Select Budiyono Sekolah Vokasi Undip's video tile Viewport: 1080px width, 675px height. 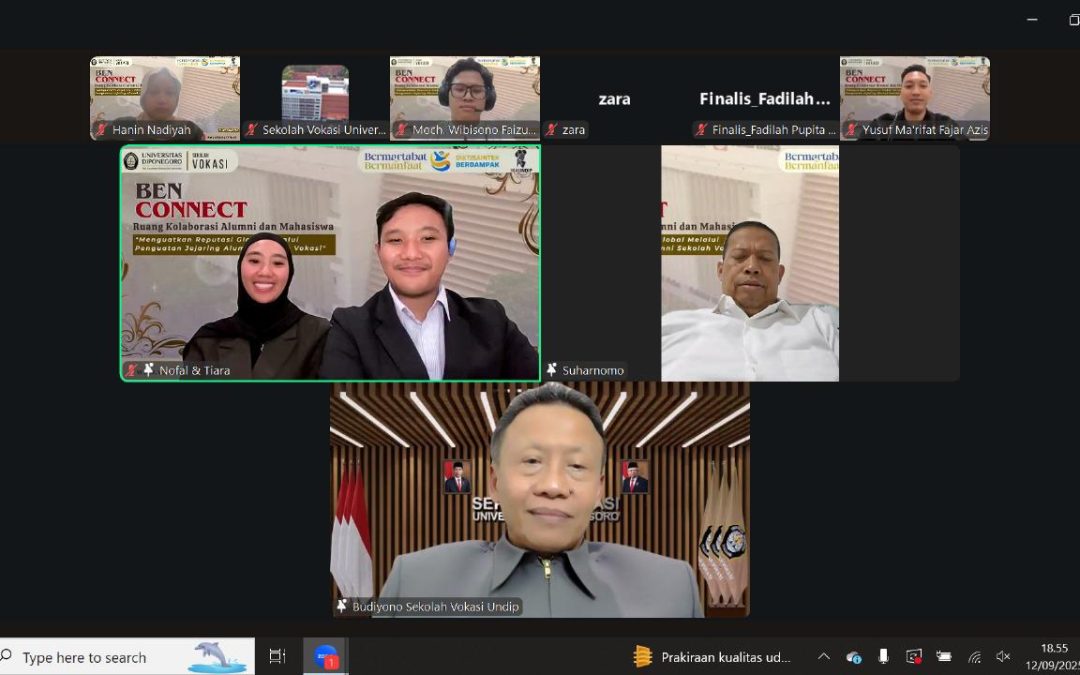pyautogui.click(x=540, y=500)
